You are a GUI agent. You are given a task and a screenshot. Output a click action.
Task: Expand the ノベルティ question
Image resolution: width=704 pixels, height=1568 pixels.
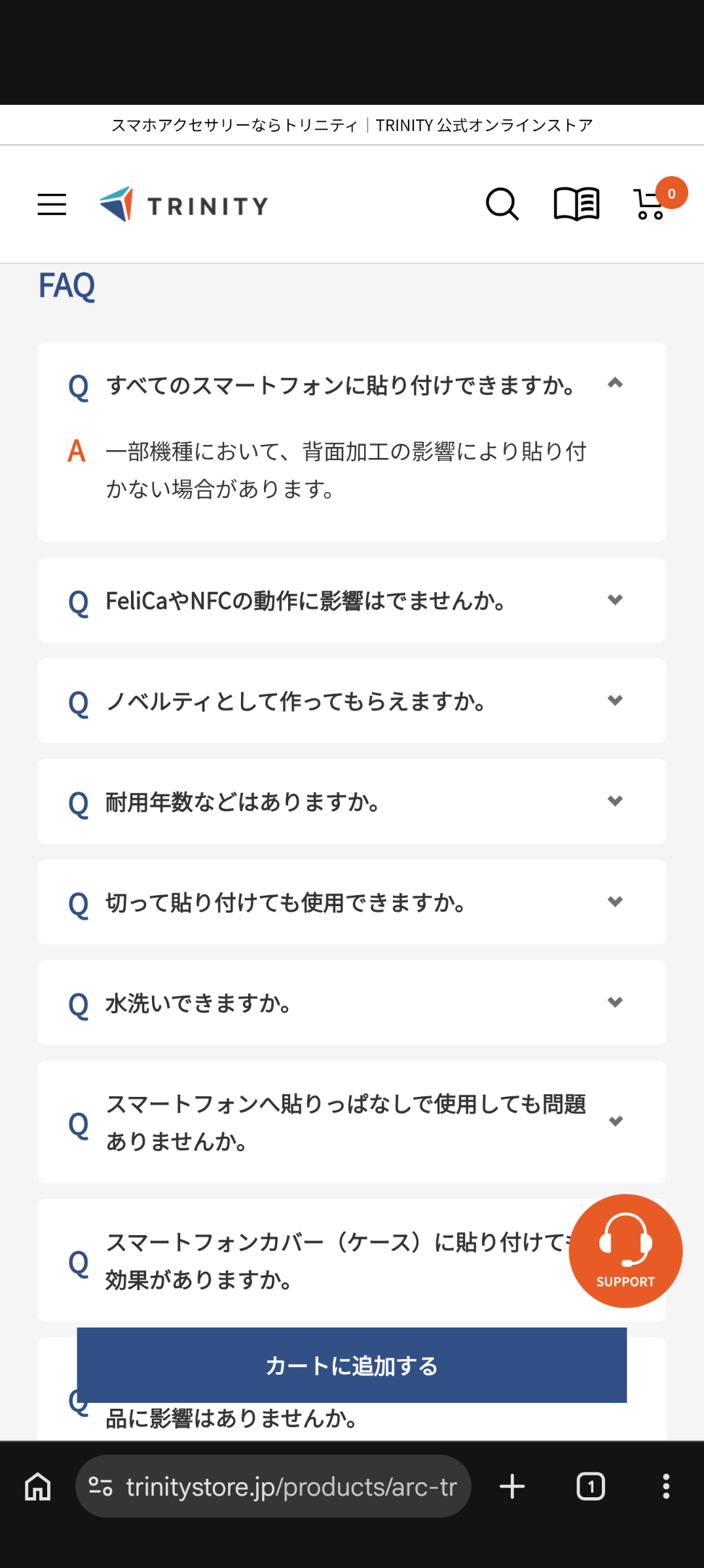(x=352, y=700)
